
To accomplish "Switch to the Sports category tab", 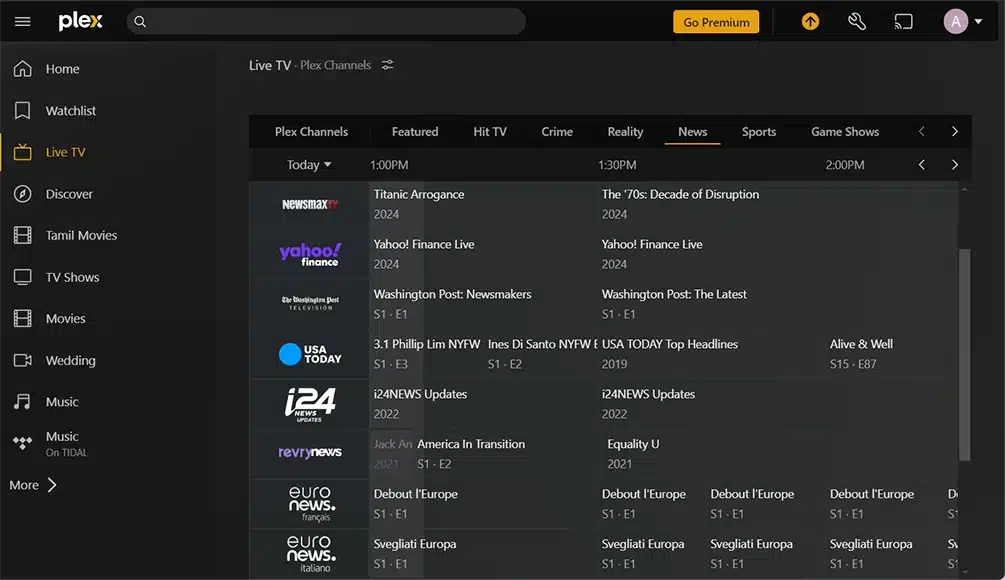I will (x=759, y=132).
